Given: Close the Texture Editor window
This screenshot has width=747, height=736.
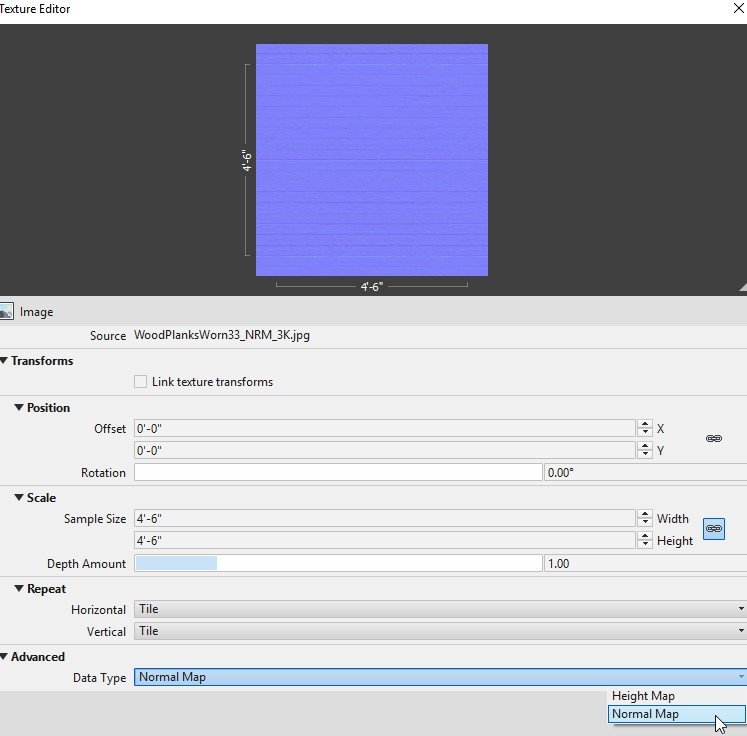Looking at the screenshot, I should point(738,8).
